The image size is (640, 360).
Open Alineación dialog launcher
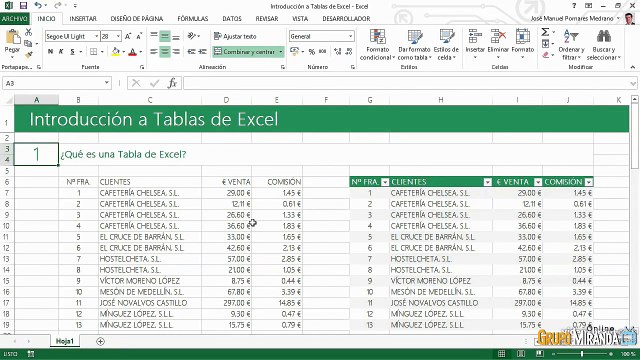283,67
